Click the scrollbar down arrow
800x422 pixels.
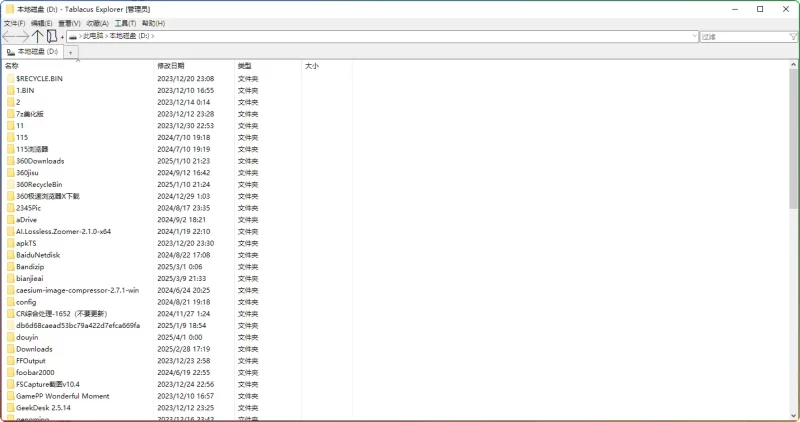(x=793, y=416)
